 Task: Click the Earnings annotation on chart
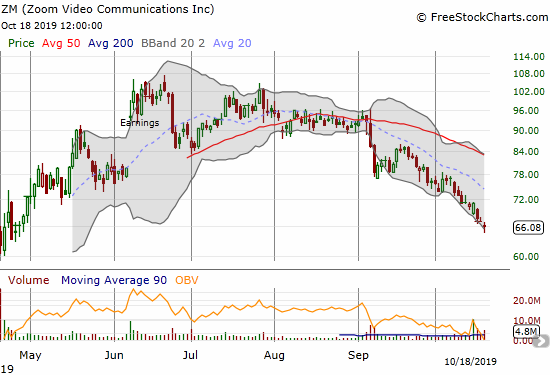click(x=140, y=123)
